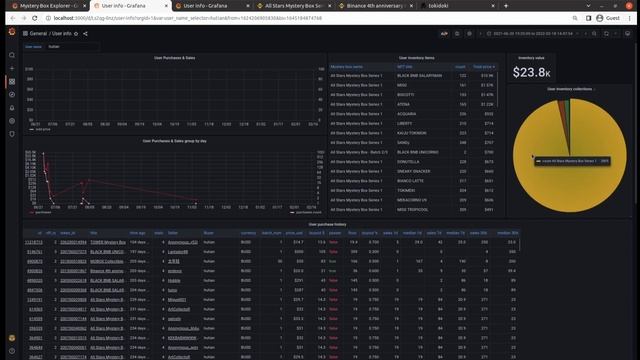This screenshot has width=640, height=360.
Task: Switch to the All Stars Mystery Box tab
Action: point(294,6)
